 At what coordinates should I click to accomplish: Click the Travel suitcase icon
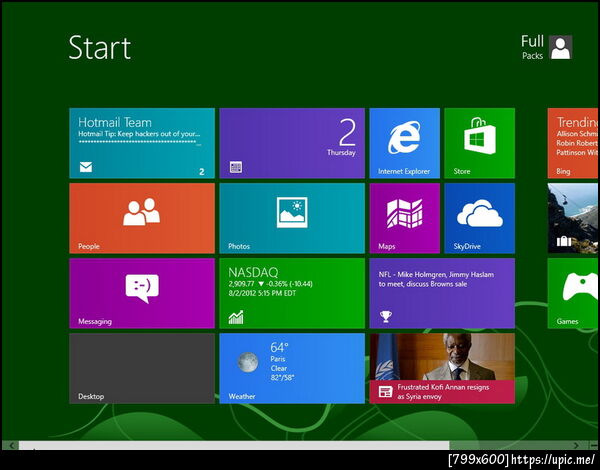tap(563, 241)
